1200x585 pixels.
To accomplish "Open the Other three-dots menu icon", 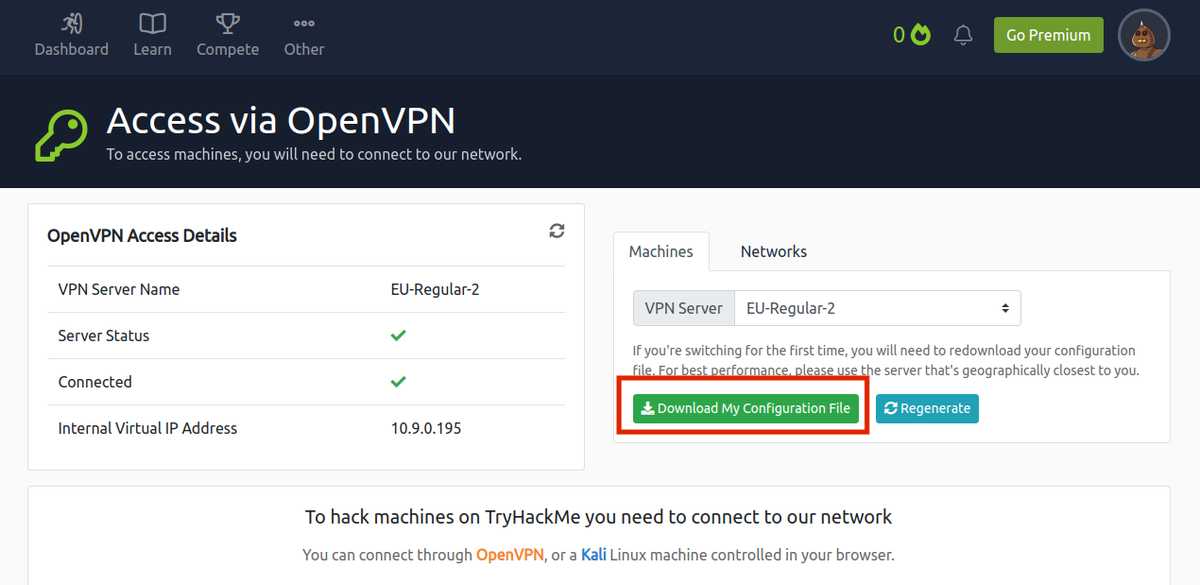I will 304,23.
